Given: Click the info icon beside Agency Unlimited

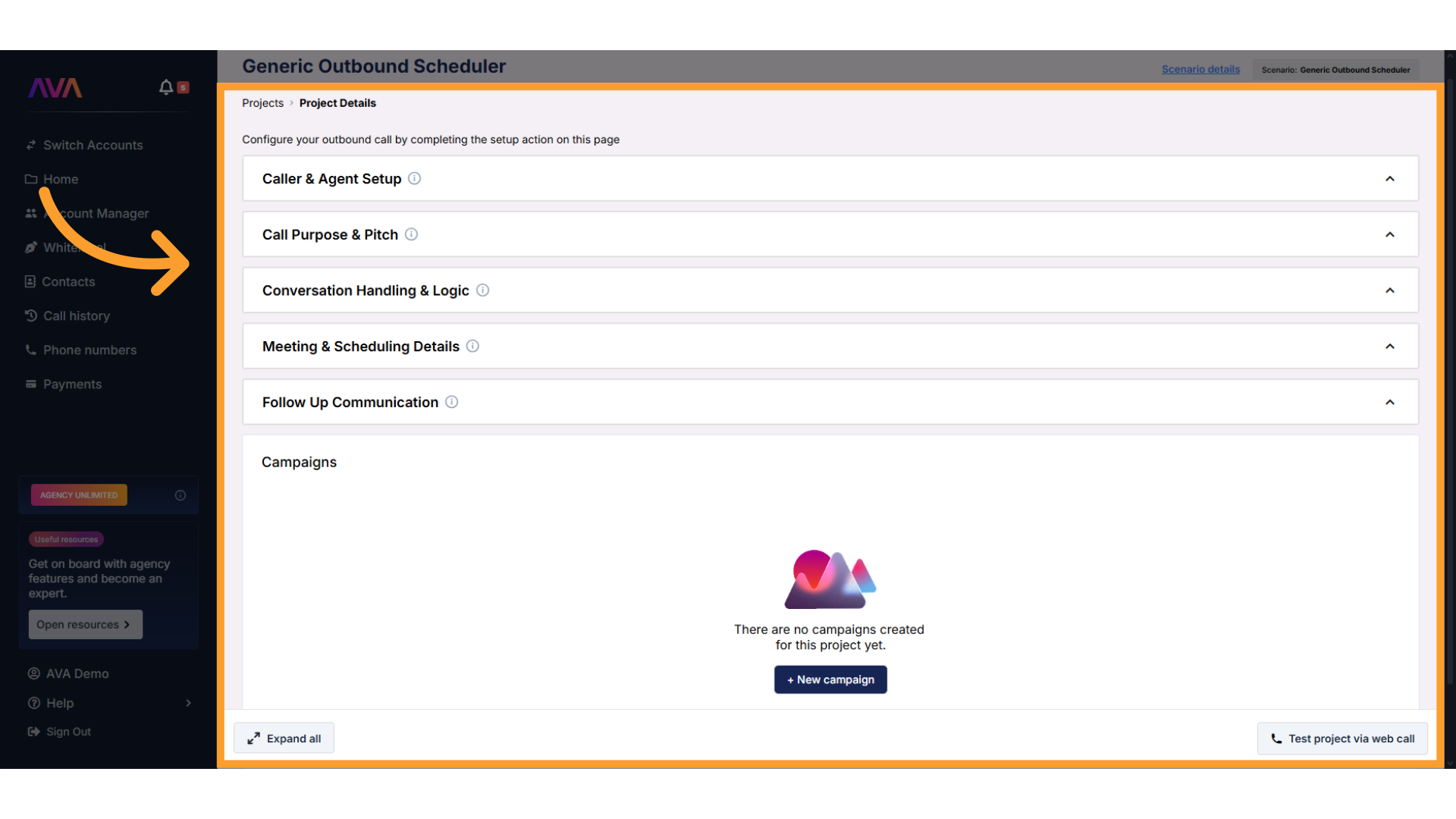Looking at the screenshot, I should (x=180, y=495).
